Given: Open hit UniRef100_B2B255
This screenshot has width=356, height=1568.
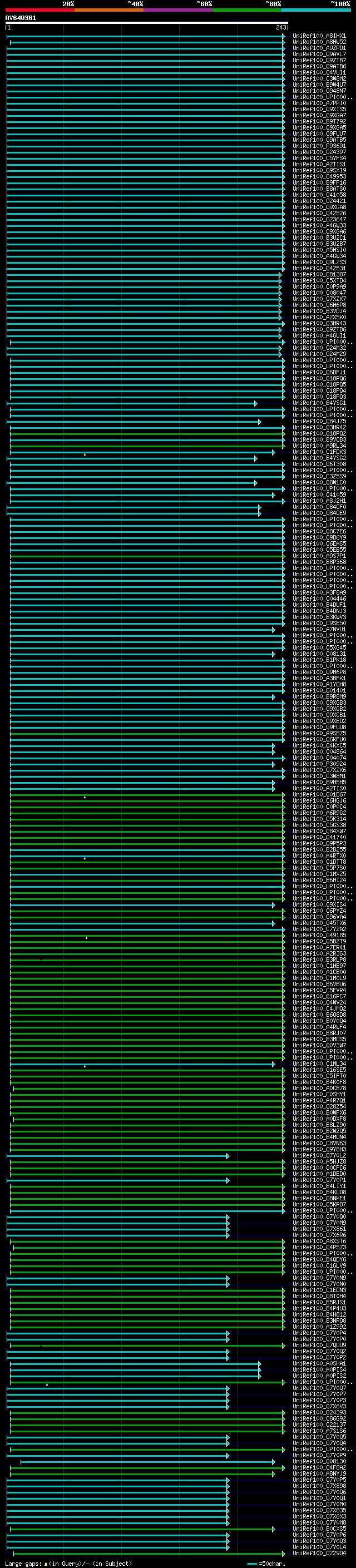Looking at the screenshot, I should coord(319,850).
